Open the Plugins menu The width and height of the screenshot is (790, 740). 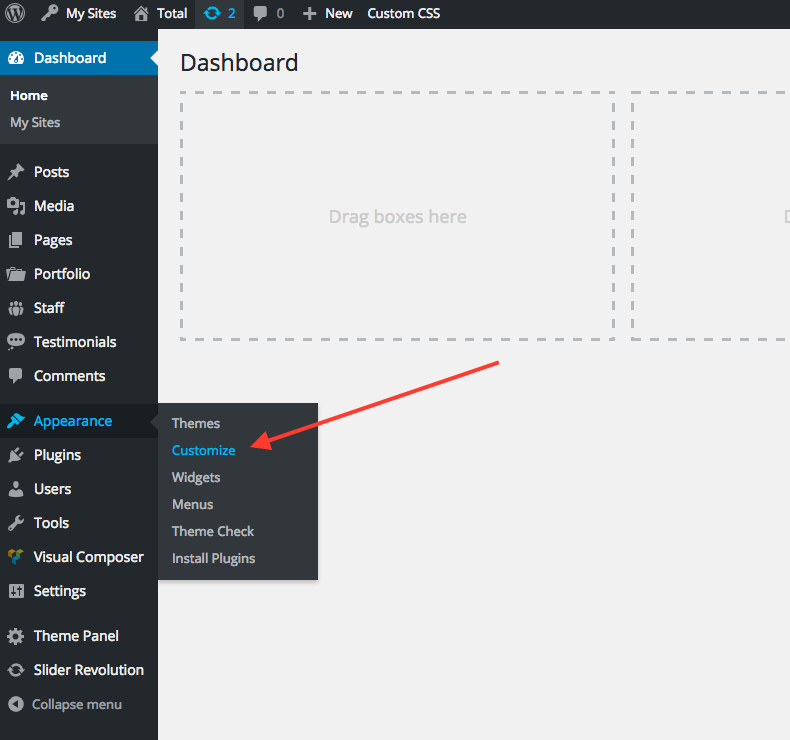pyautogui.click(x=57, y=455)
